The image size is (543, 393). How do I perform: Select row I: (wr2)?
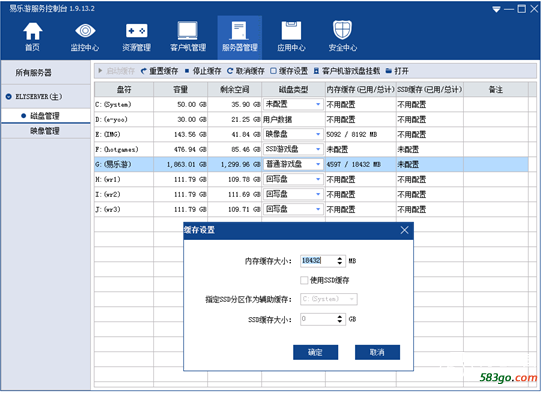[x=311, y=194]
